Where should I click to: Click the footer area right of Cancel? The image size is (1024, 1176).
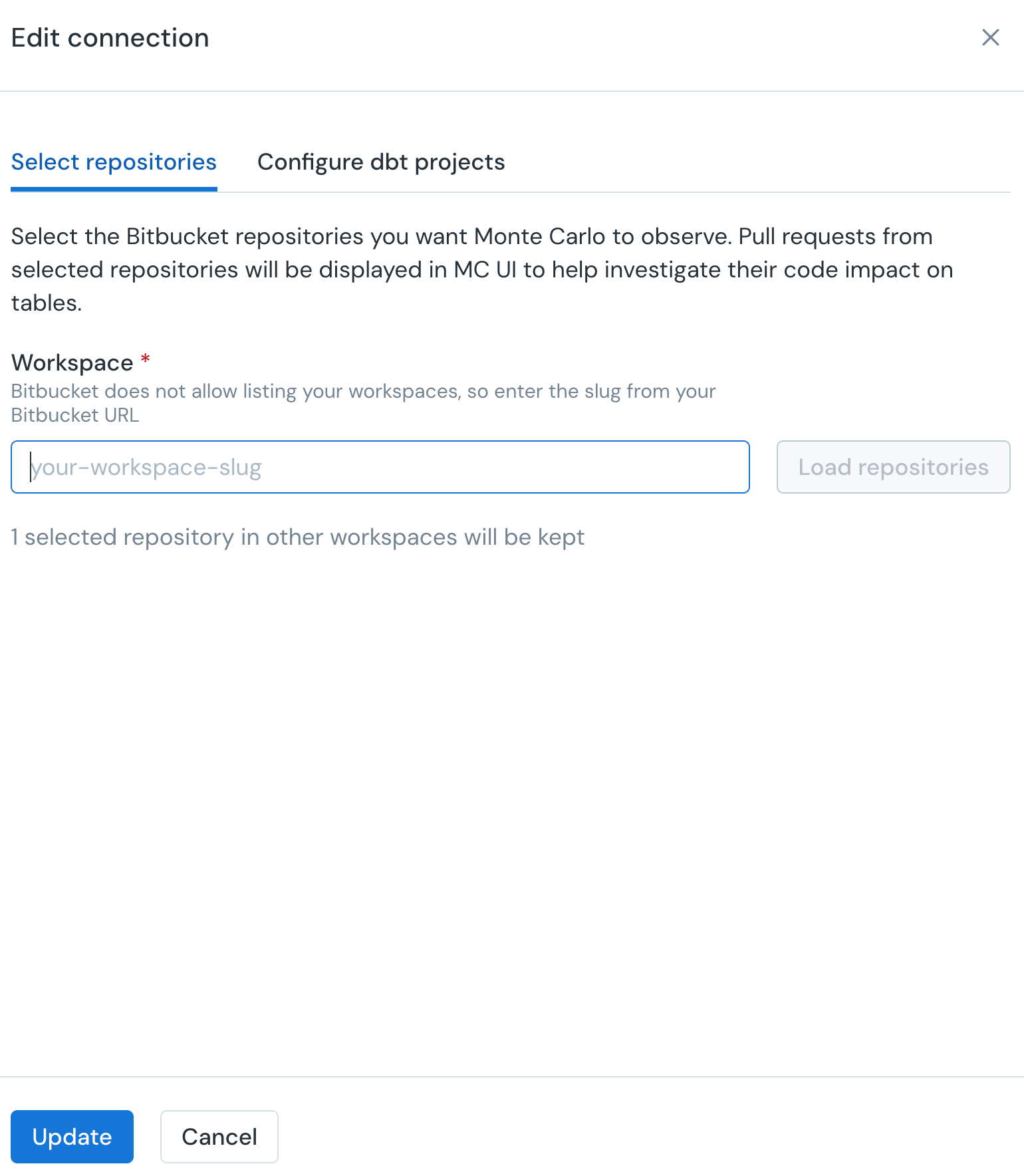click(652, 1137)
